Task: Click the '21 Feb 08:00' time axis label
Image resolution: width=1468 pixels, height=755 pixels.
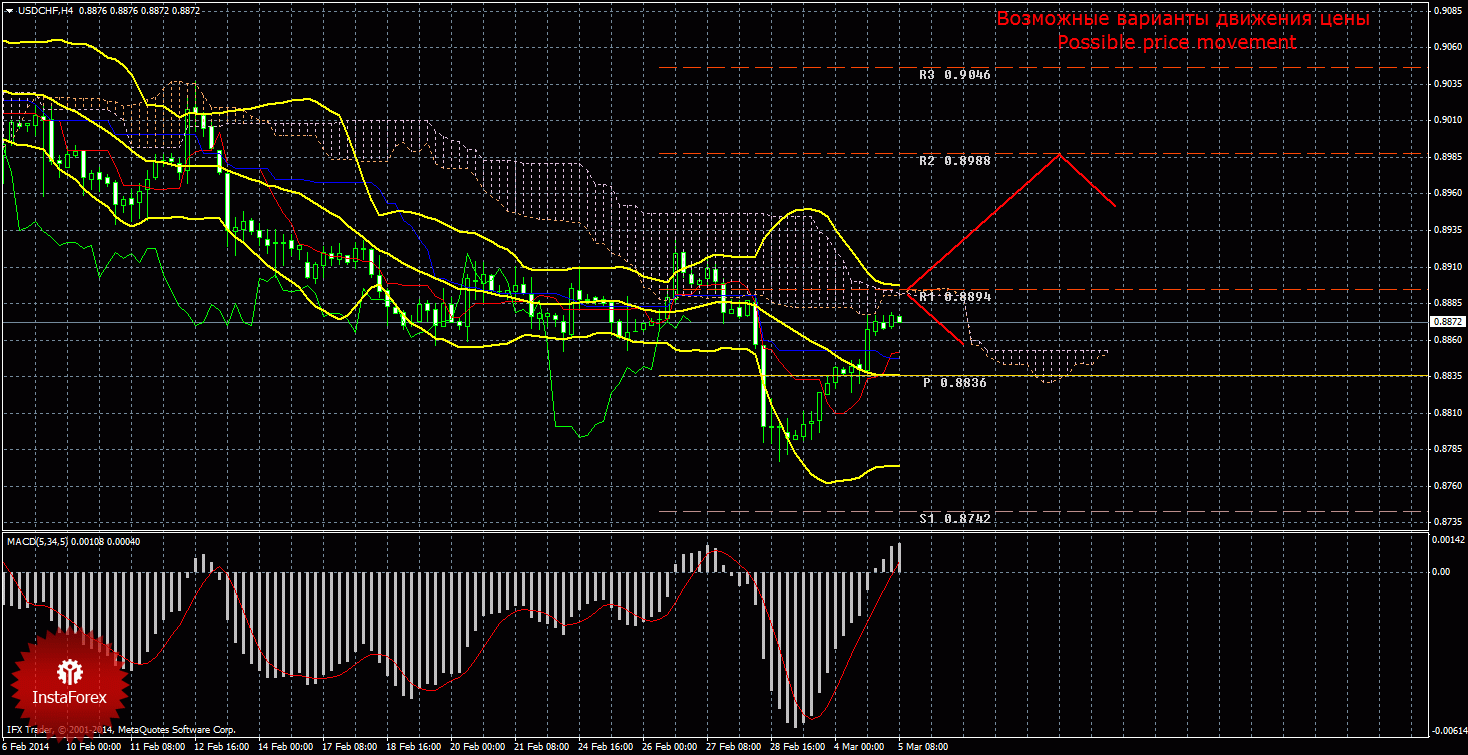Action: tap(543, 747)
